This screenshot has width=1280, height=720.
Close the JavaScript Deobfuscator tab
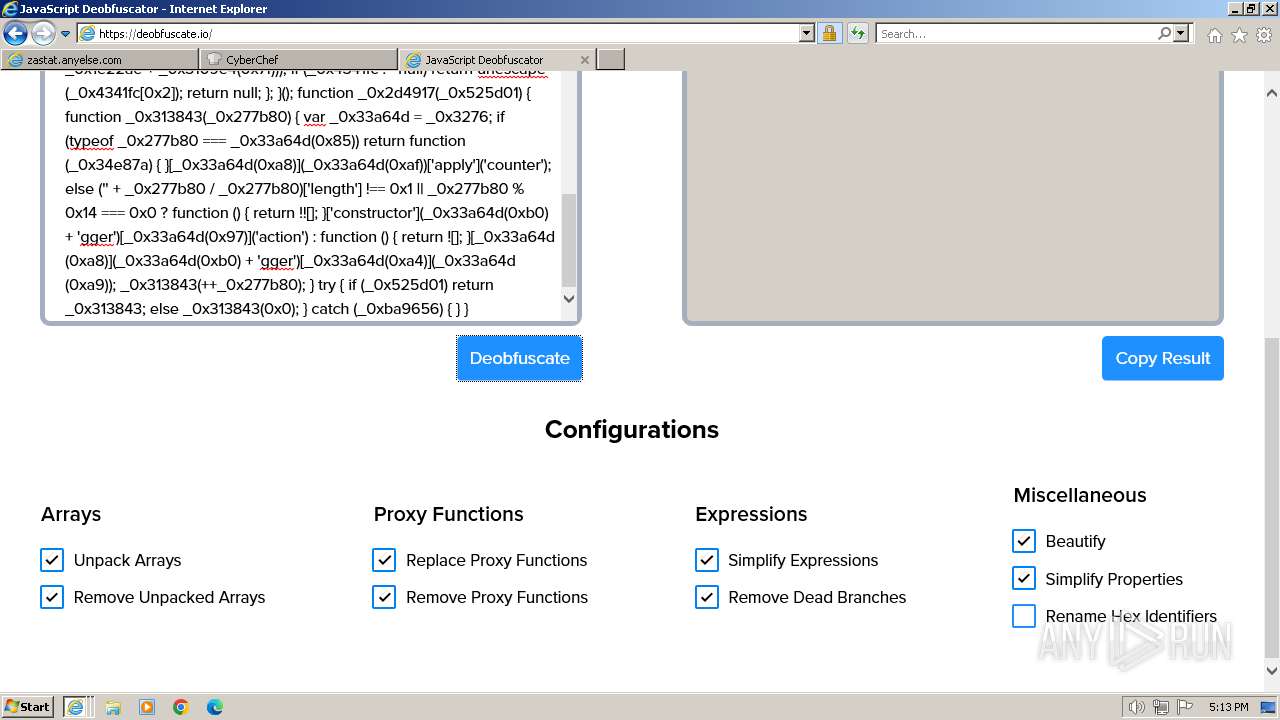(583, 60)
